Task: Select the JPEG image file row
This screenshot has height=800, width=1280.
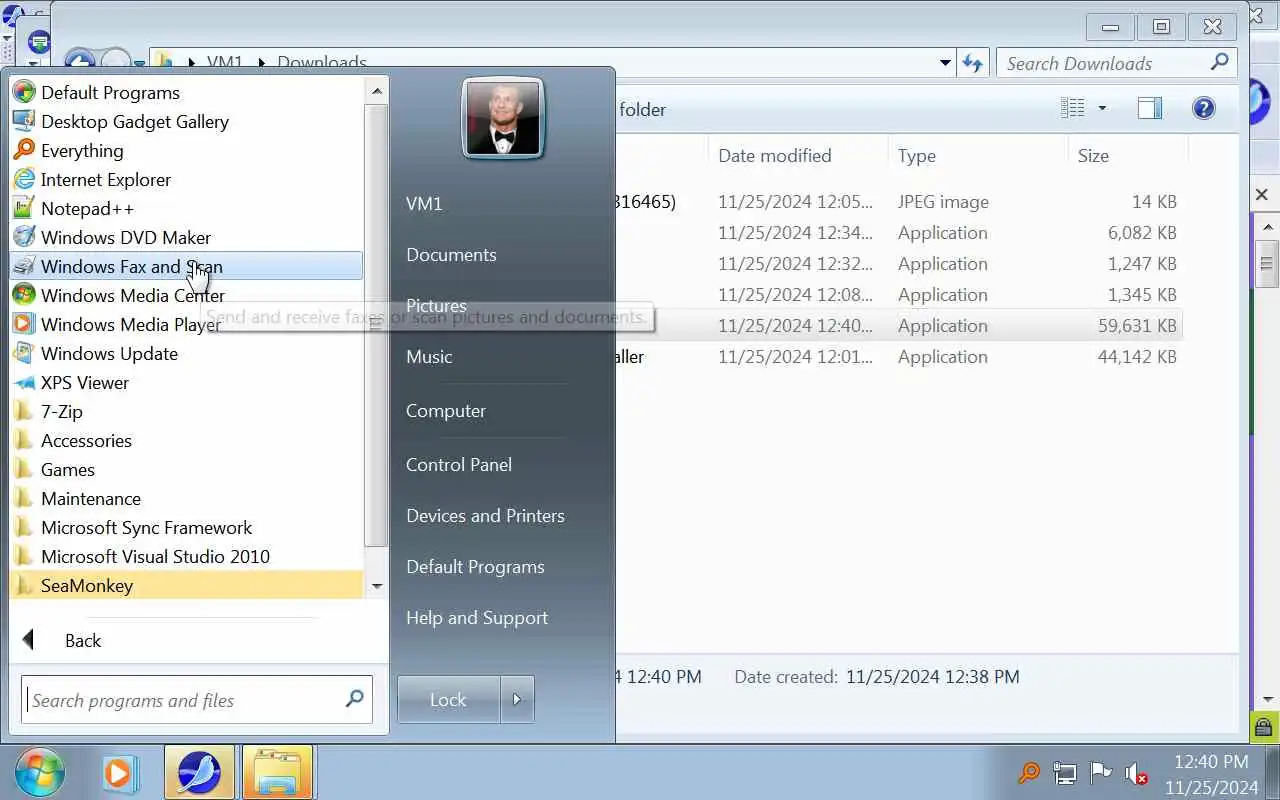Action: click(899, 201)
